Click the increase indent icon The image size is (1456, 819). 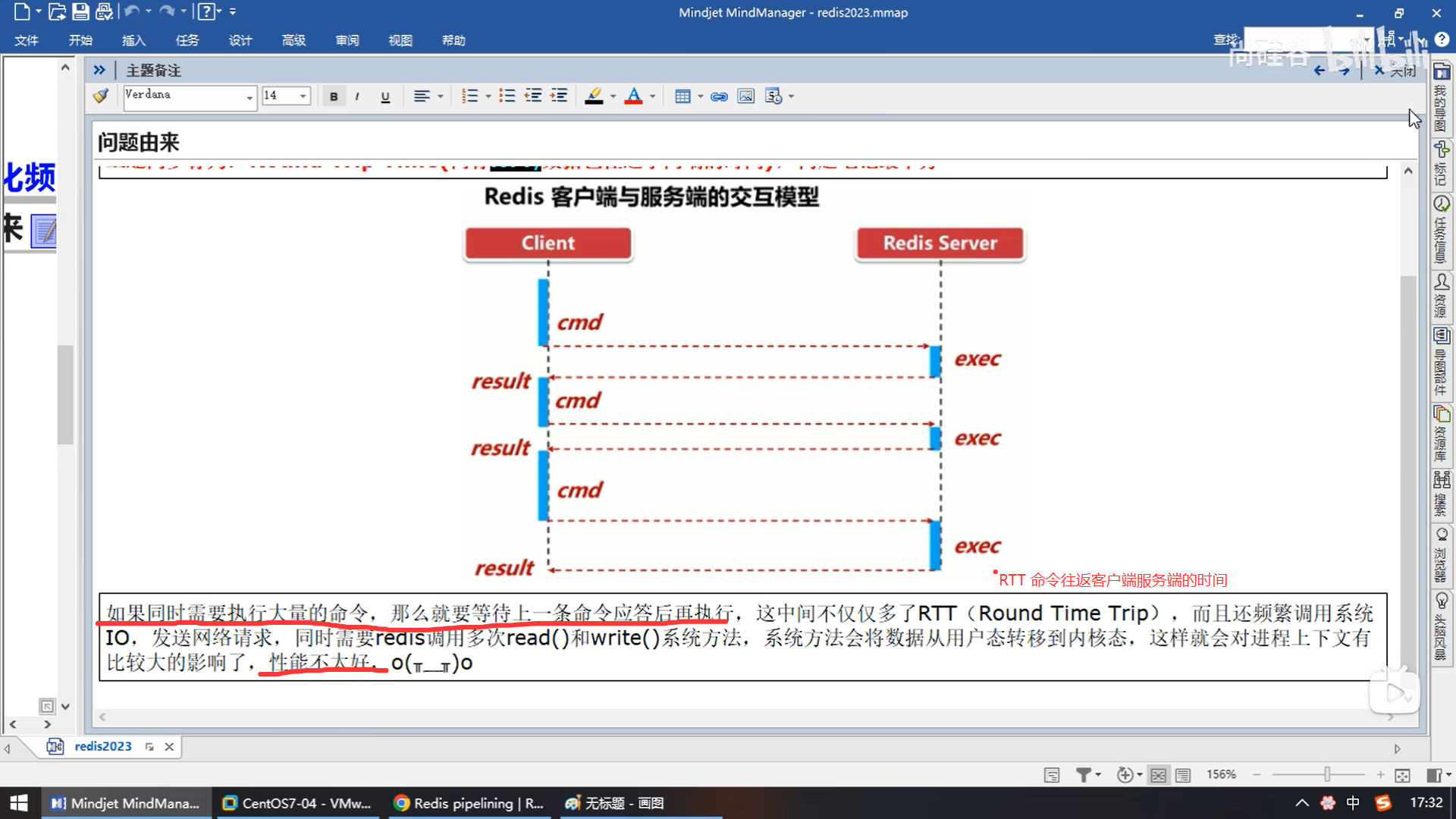pyautogui.click(x=559, y=96)
